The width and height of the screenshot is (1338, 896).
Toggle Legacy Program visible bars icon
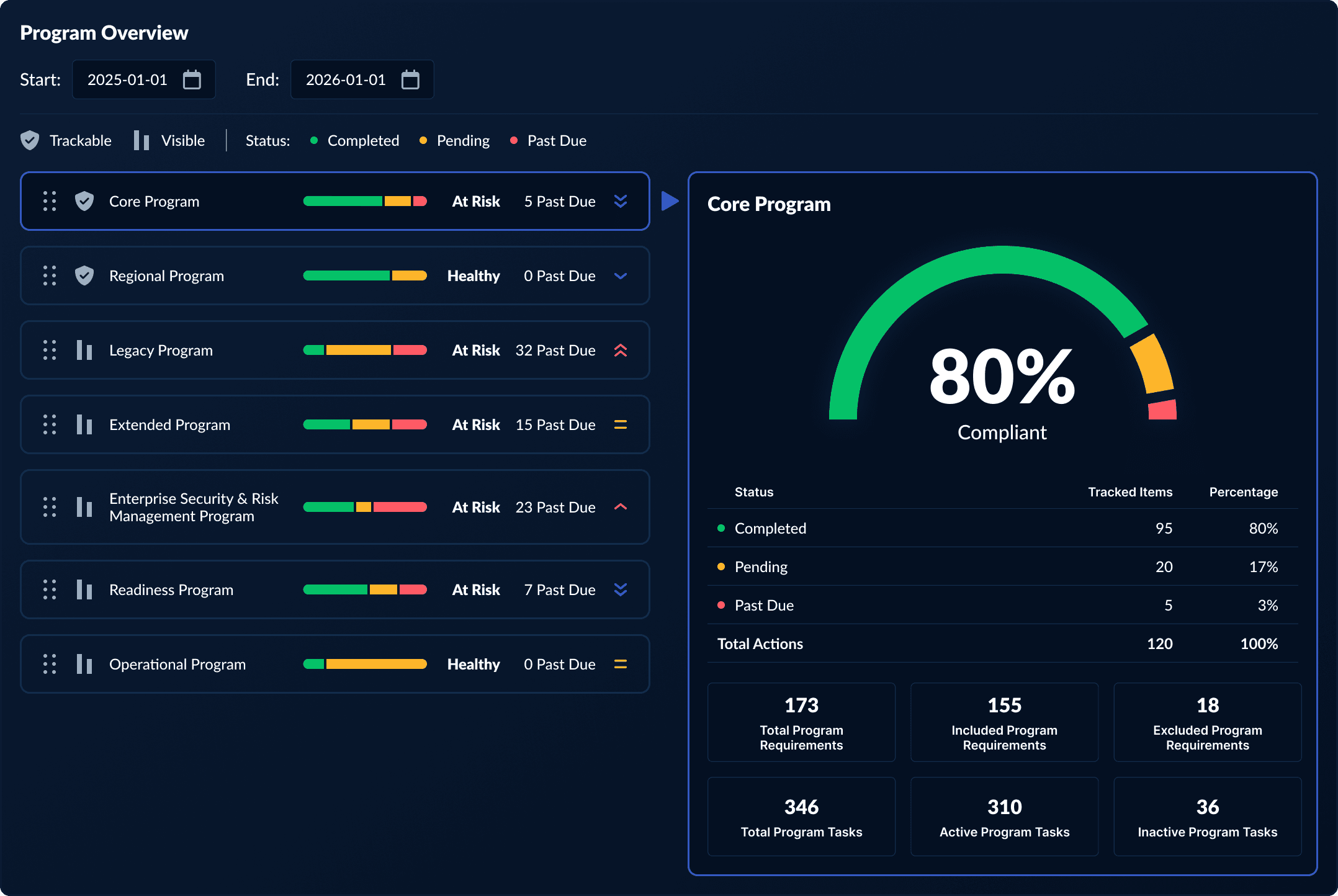[x=84, y=350]
